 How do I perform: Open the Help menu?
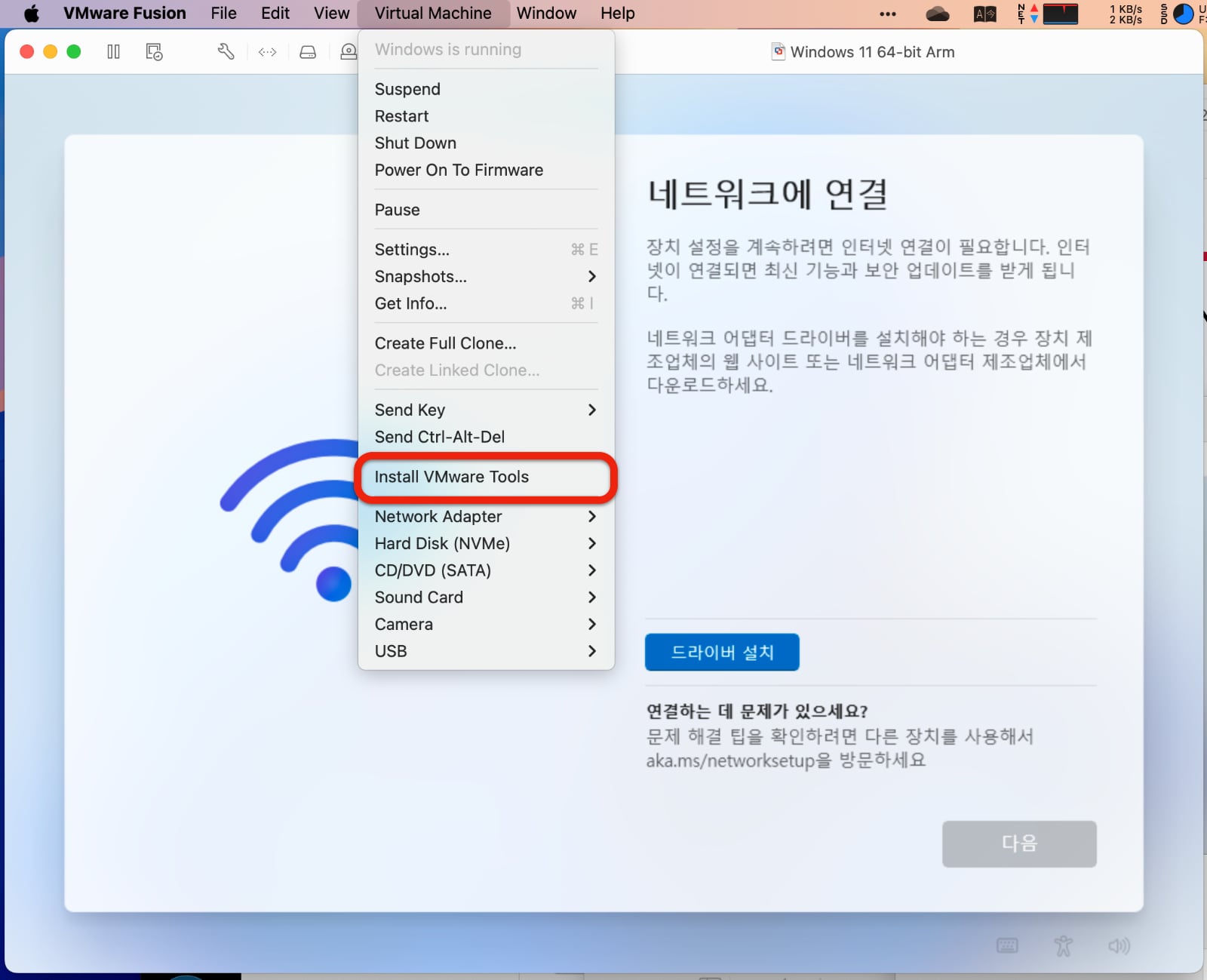(x=617, y=14)
